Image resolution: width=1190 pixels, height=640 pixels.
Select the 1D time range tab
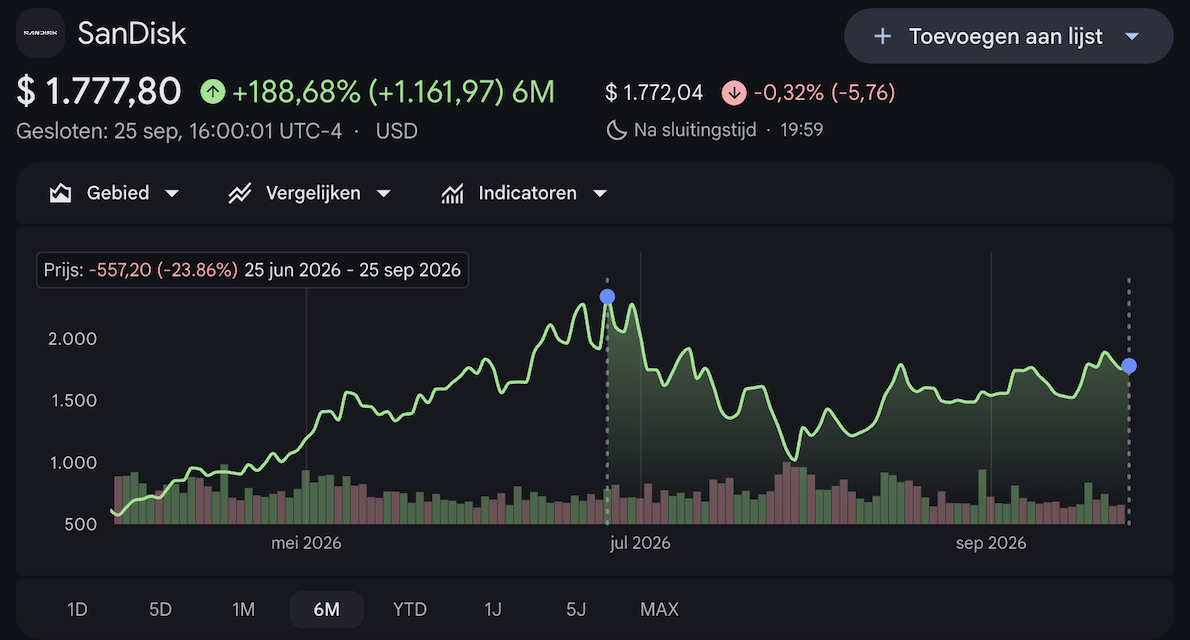77,610
